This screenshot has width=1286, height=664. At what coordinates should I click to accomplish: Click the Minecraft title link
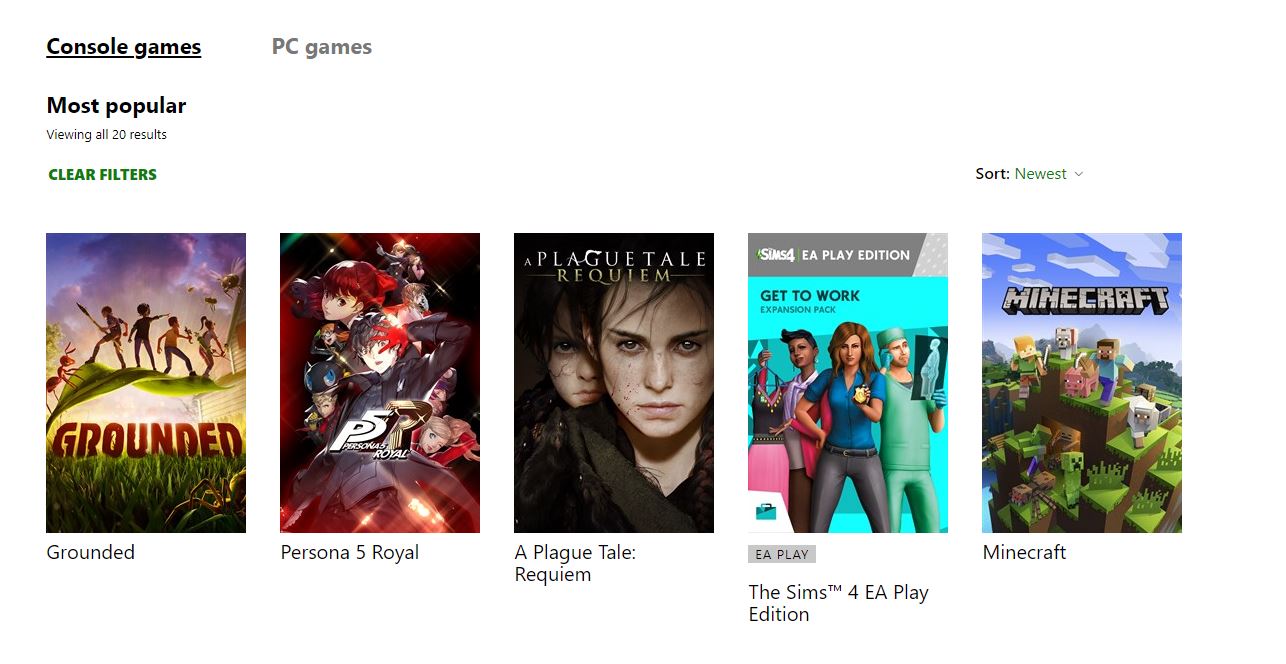(x=1025, y=552)
